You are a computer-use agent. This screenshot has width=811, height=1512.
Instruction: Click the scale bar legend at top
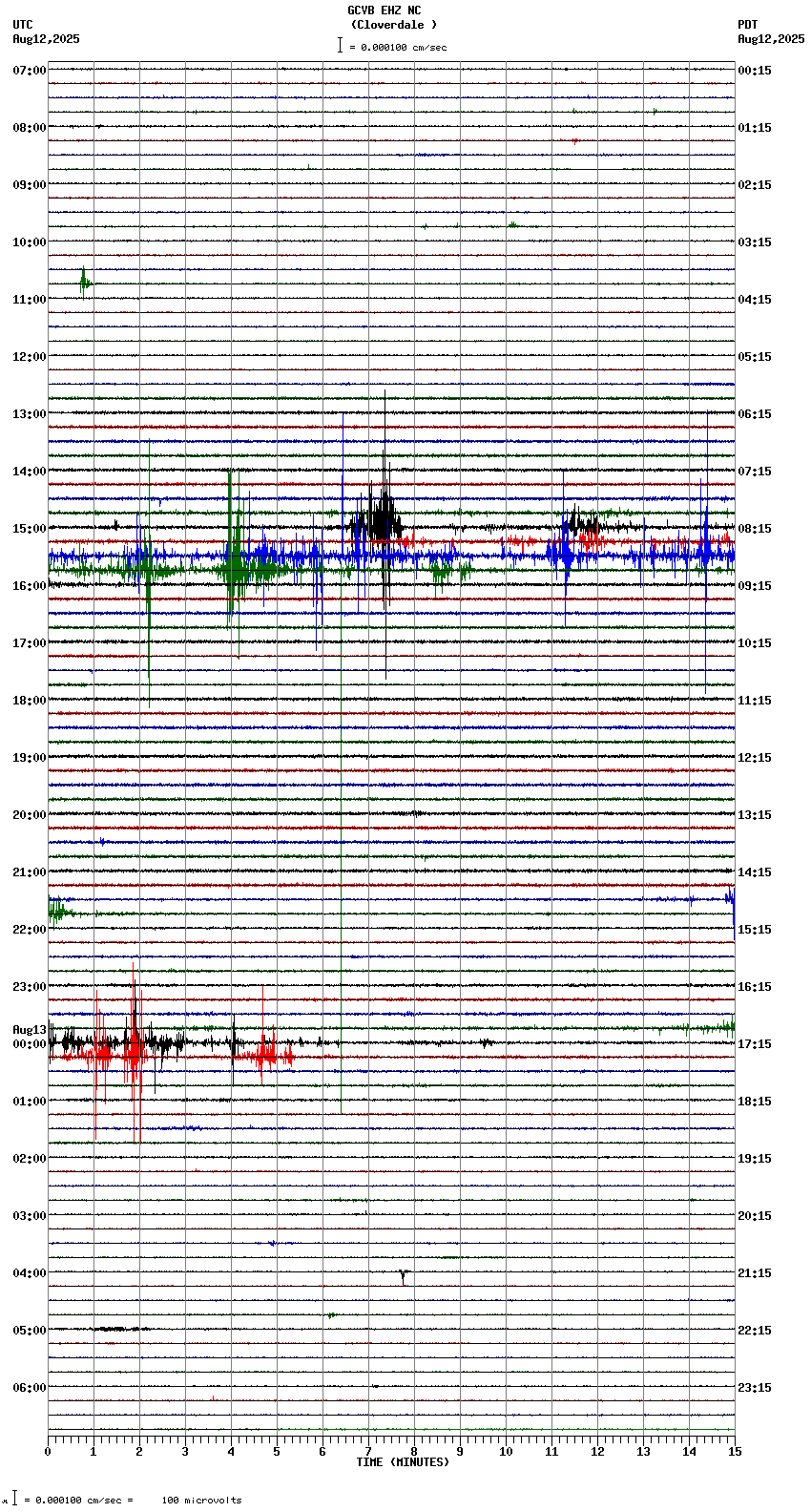(x=392, y=46)
